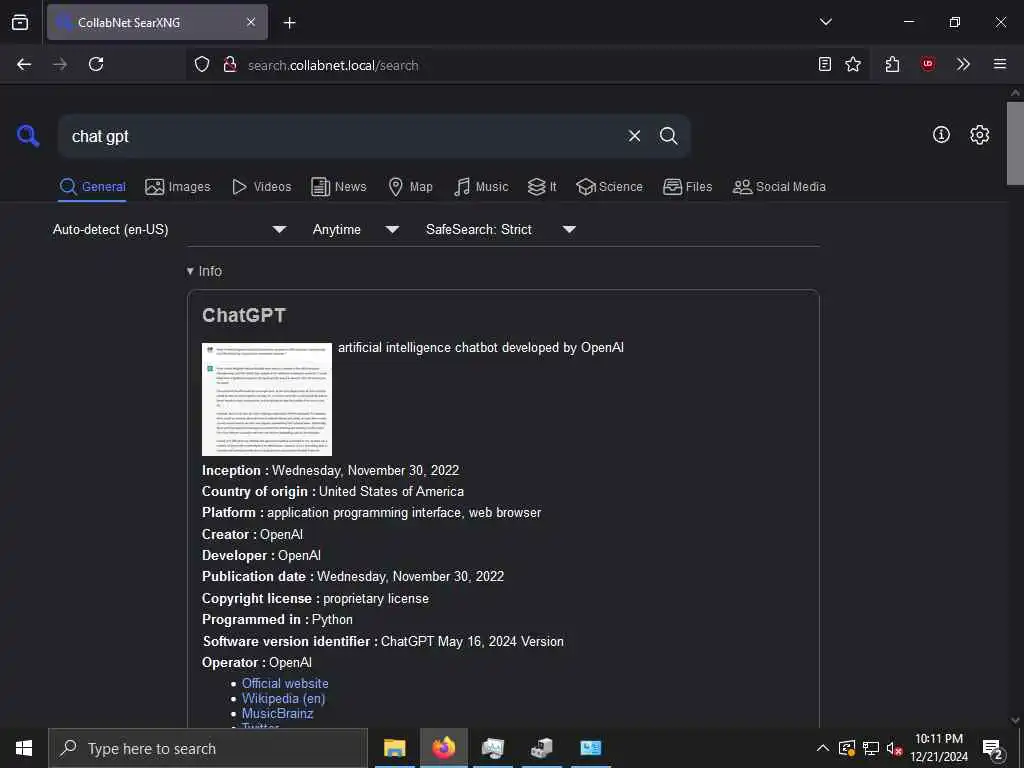Click the Windows taskbar search box
The height and width of the screenshot is (768, 1024).
[x=208, y=748]
